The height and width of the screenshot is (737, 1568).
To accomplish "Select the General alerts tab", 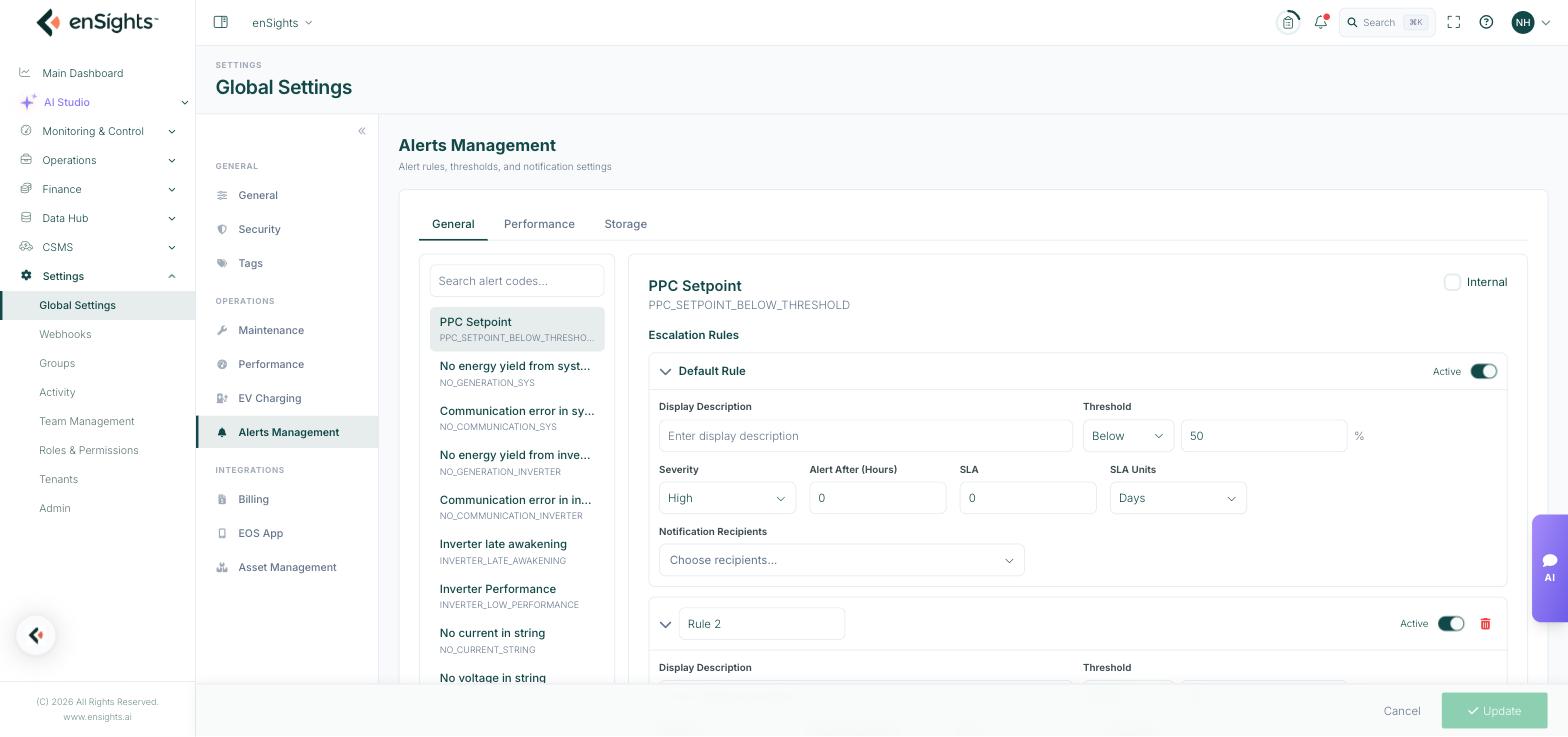I will point(453,224).
